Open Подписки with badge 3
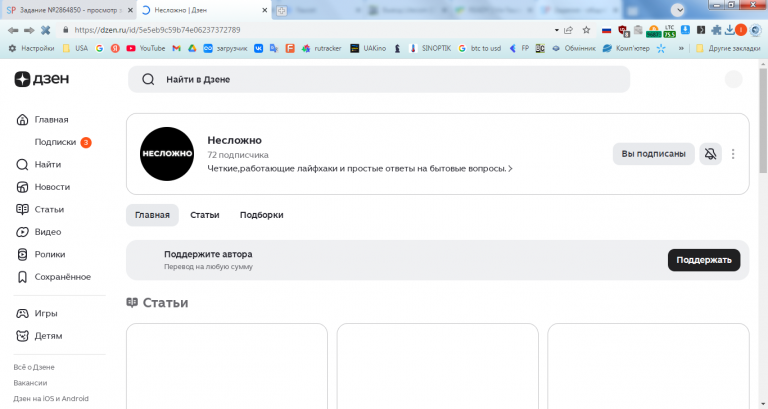768x409 pixels. click(63, 142)
